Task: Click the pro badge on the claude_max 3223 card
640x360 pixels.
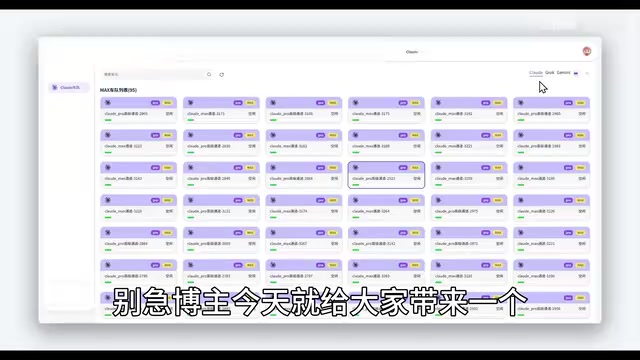Action: click(x=155, y=135)
